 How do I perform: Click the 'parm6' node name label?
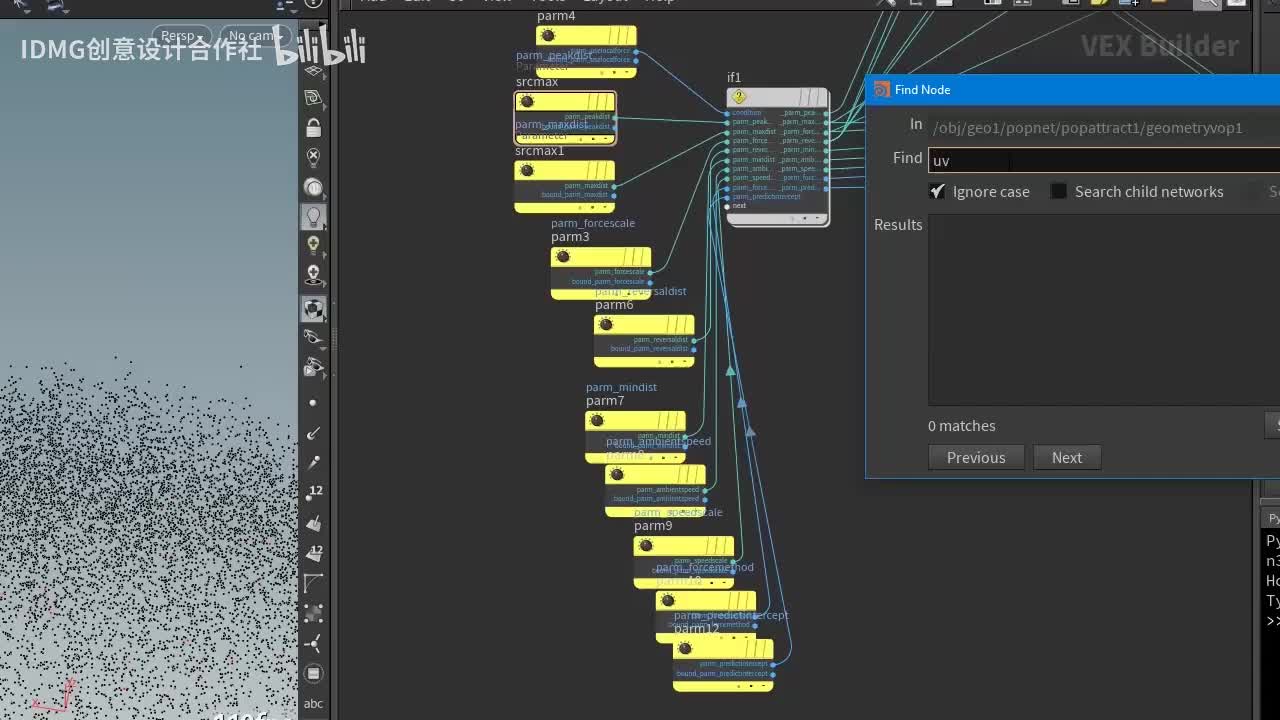614,305
